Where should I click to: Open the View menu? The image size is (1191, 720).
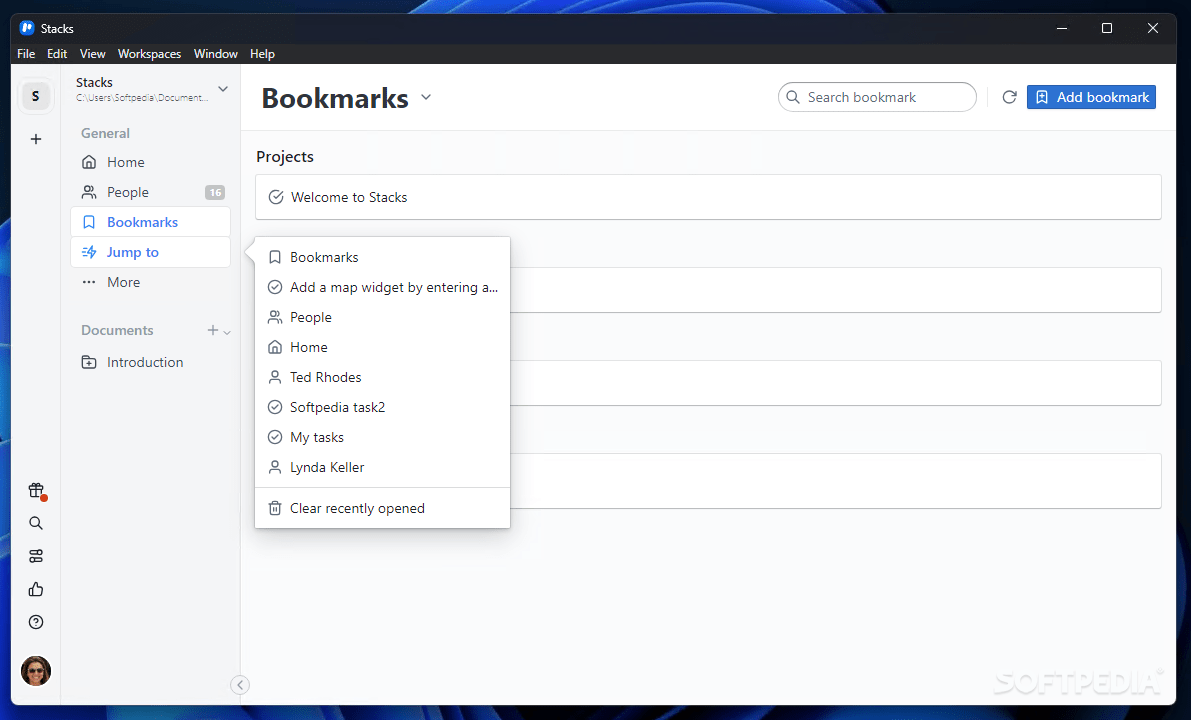pyautogui.click(x=93, y=54)
